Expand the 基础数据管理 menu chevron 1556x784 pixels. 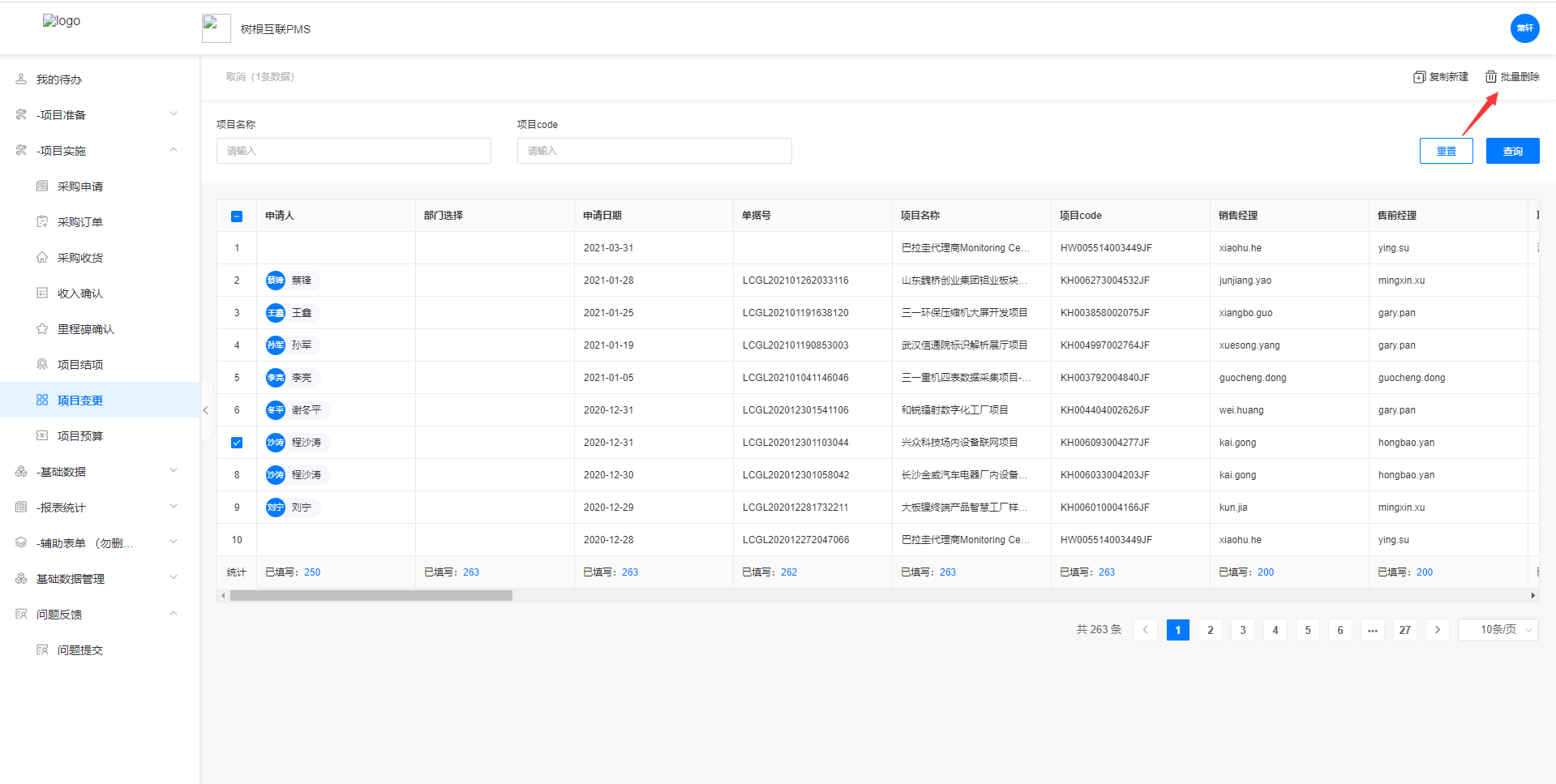tap(174, 578)
